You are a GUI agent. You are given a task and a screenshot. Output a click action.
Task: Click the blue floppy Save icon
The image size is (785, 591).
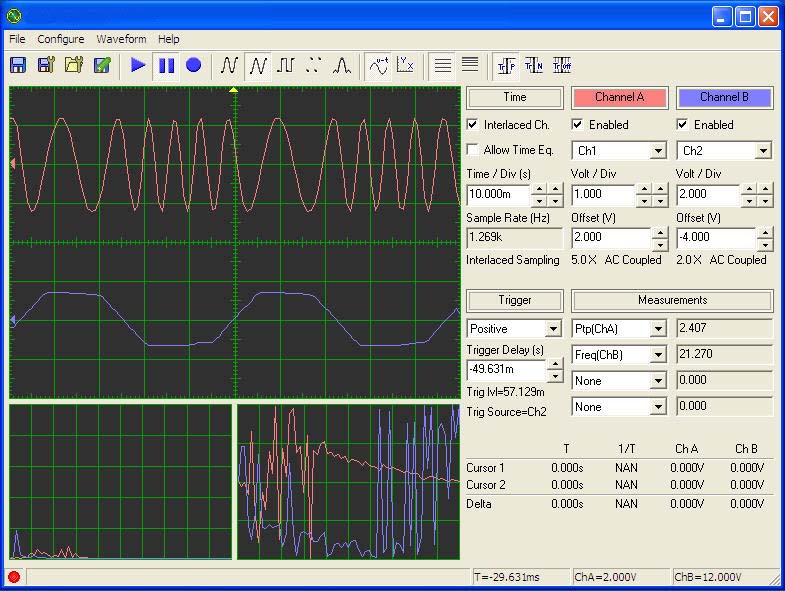pyautogui.click(x=18, y=65)
